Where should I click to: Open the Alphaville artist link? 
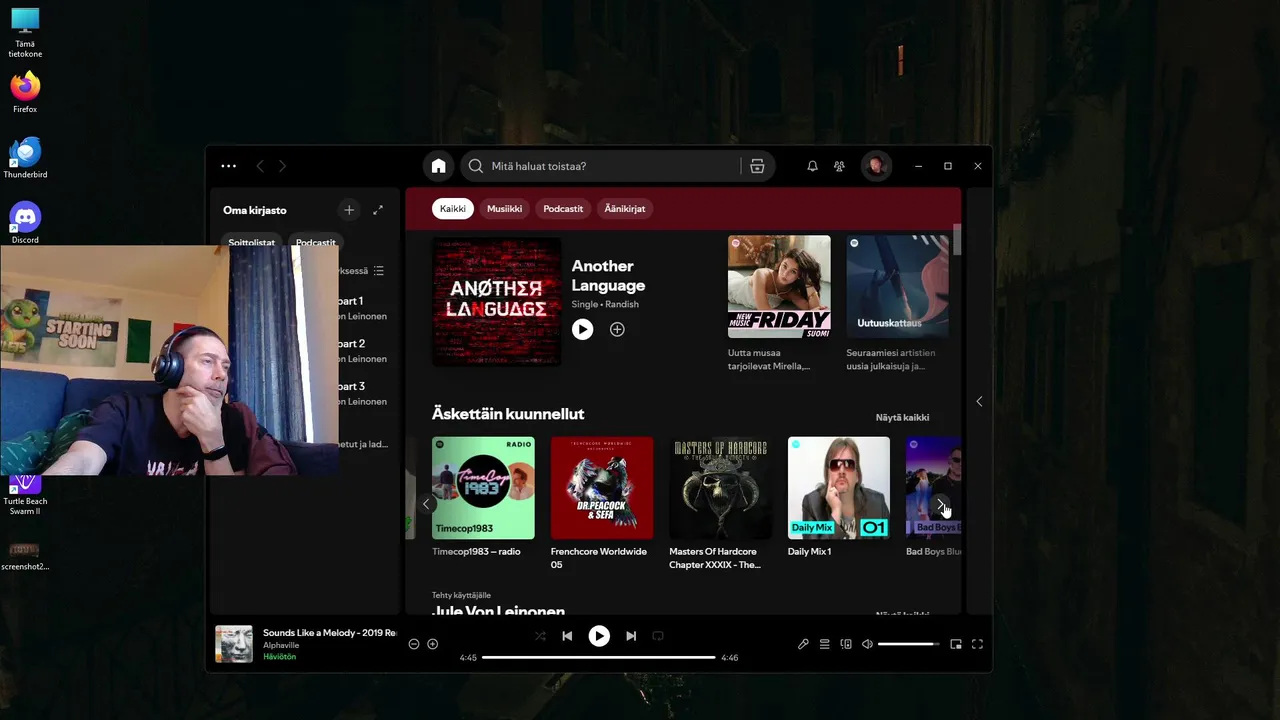point(281,645)
